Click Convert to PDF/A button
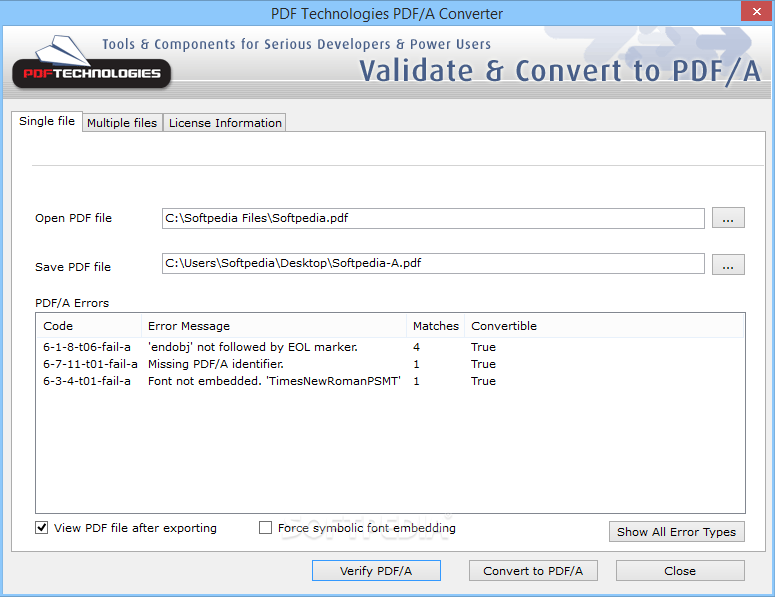 [x=533, y=571]
